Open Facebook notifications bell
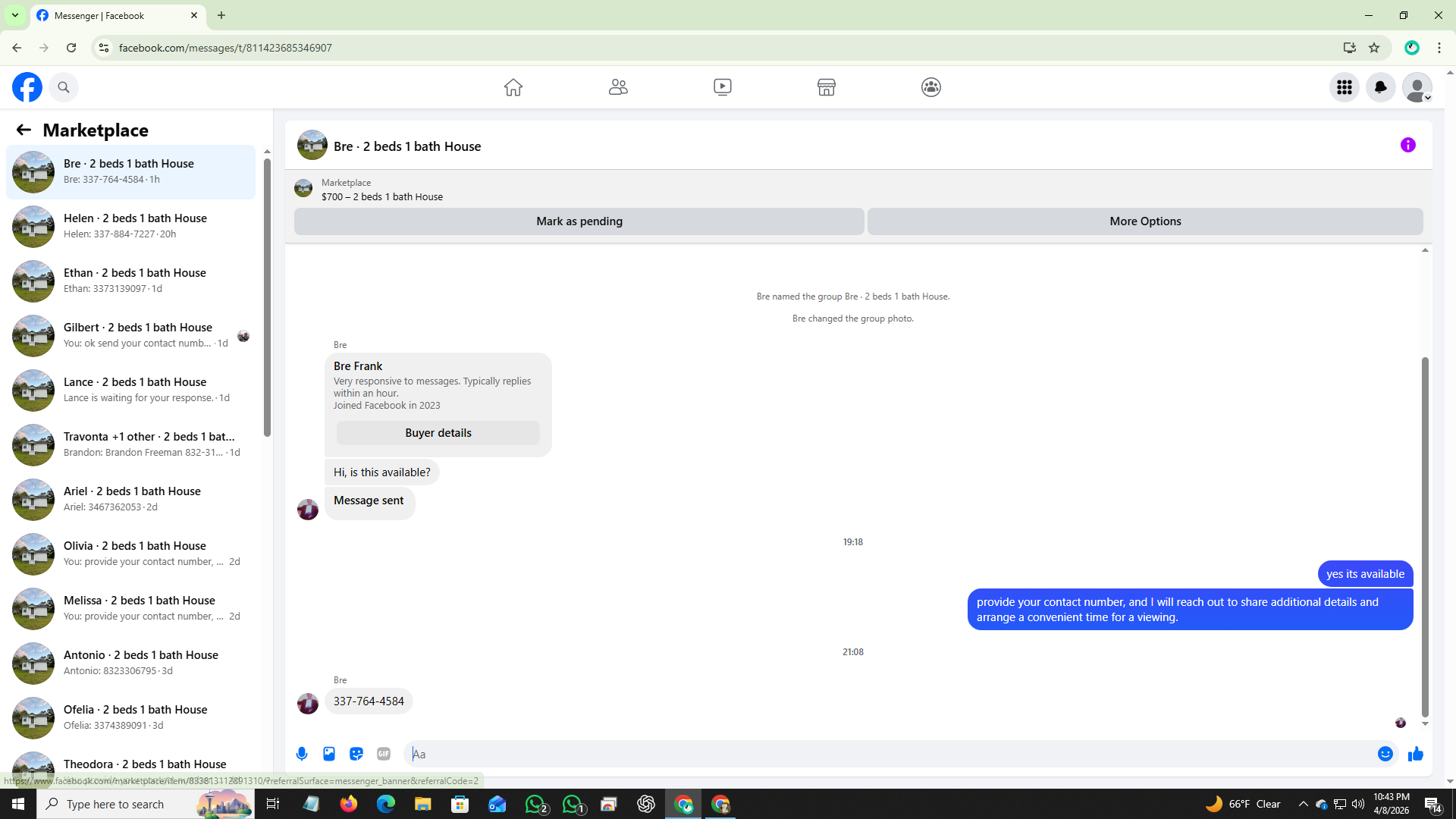1456x819 pixels. [1381, 87]
